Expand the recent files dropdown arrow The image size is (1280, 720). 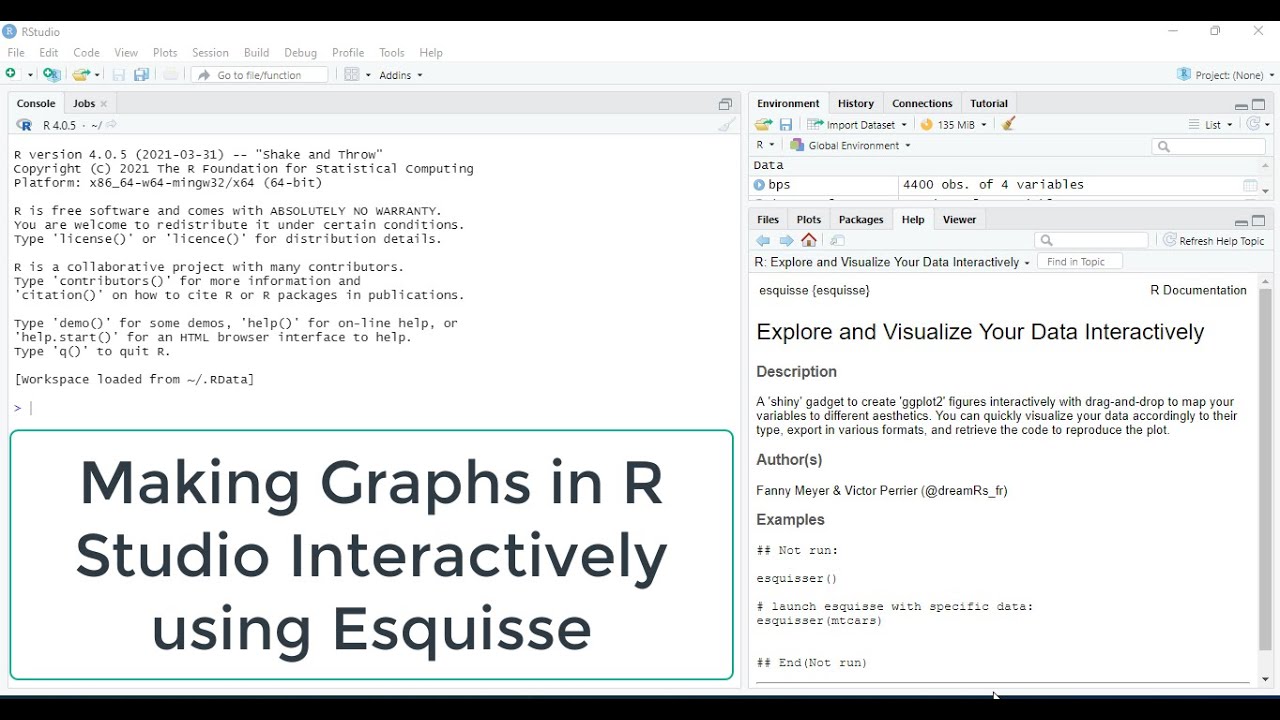click(98, 76)
